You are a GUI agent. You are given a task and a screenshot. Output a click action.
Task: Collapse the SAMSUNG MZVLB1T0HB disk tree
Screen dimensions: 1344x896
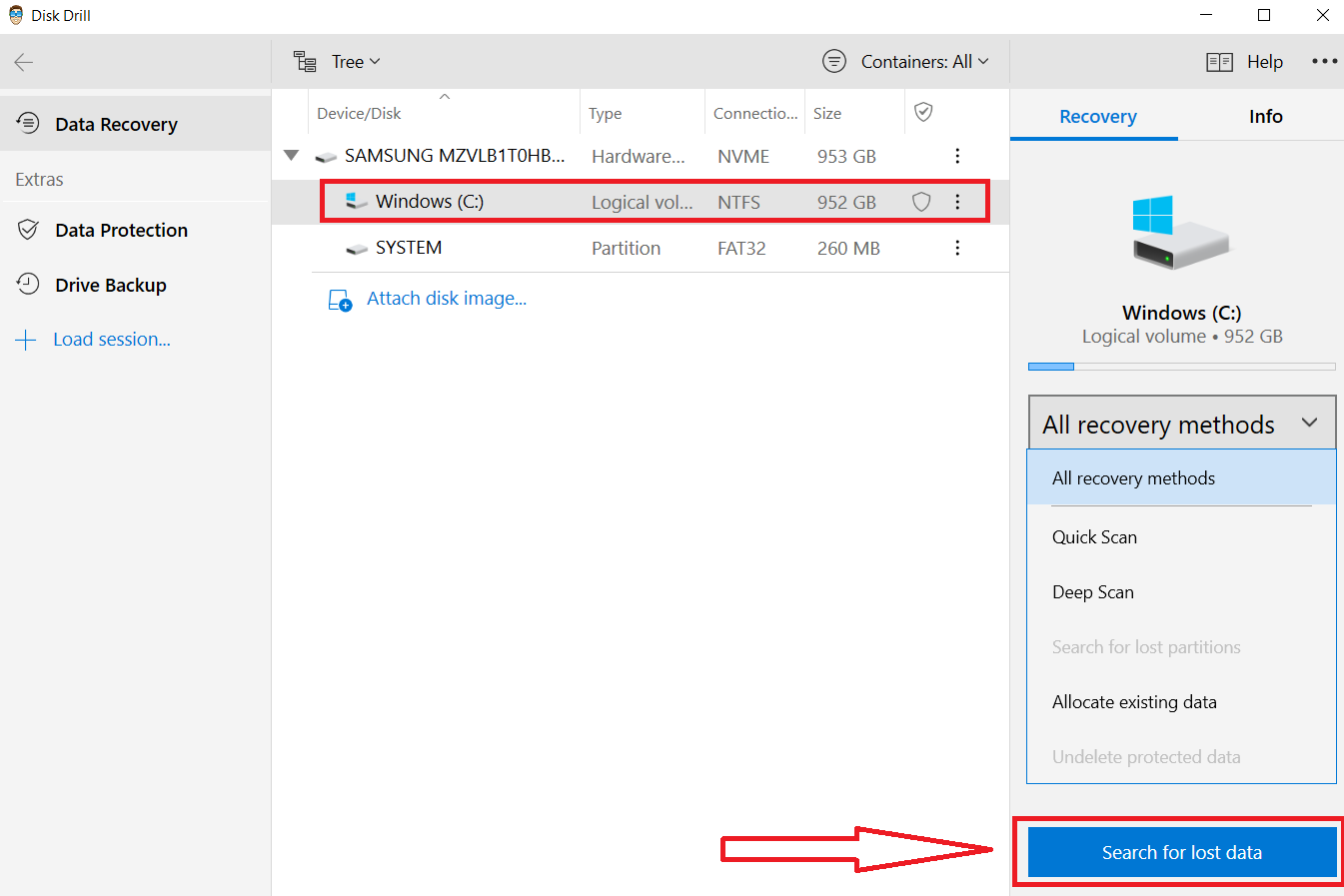(x=292, y=156)
